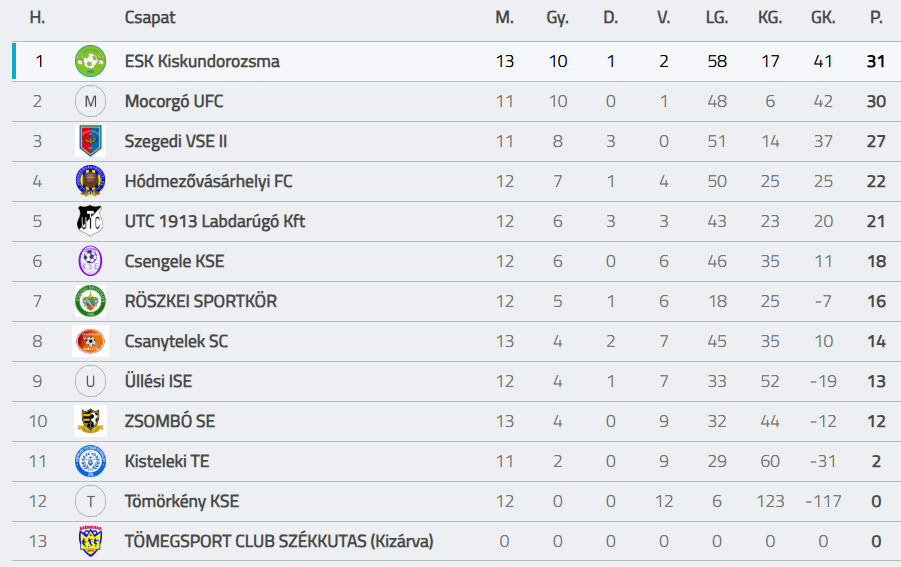Click the RÖSZKEI SPORTKÖR green crest

[90, 301]
